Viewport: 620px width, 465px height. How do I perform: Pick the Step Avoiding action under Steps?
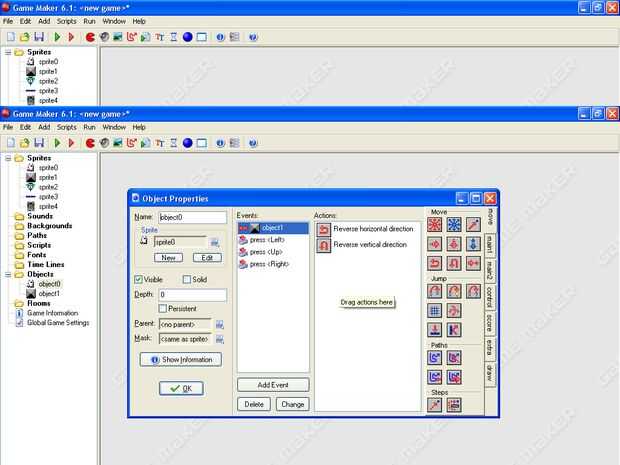click(454, 405)
